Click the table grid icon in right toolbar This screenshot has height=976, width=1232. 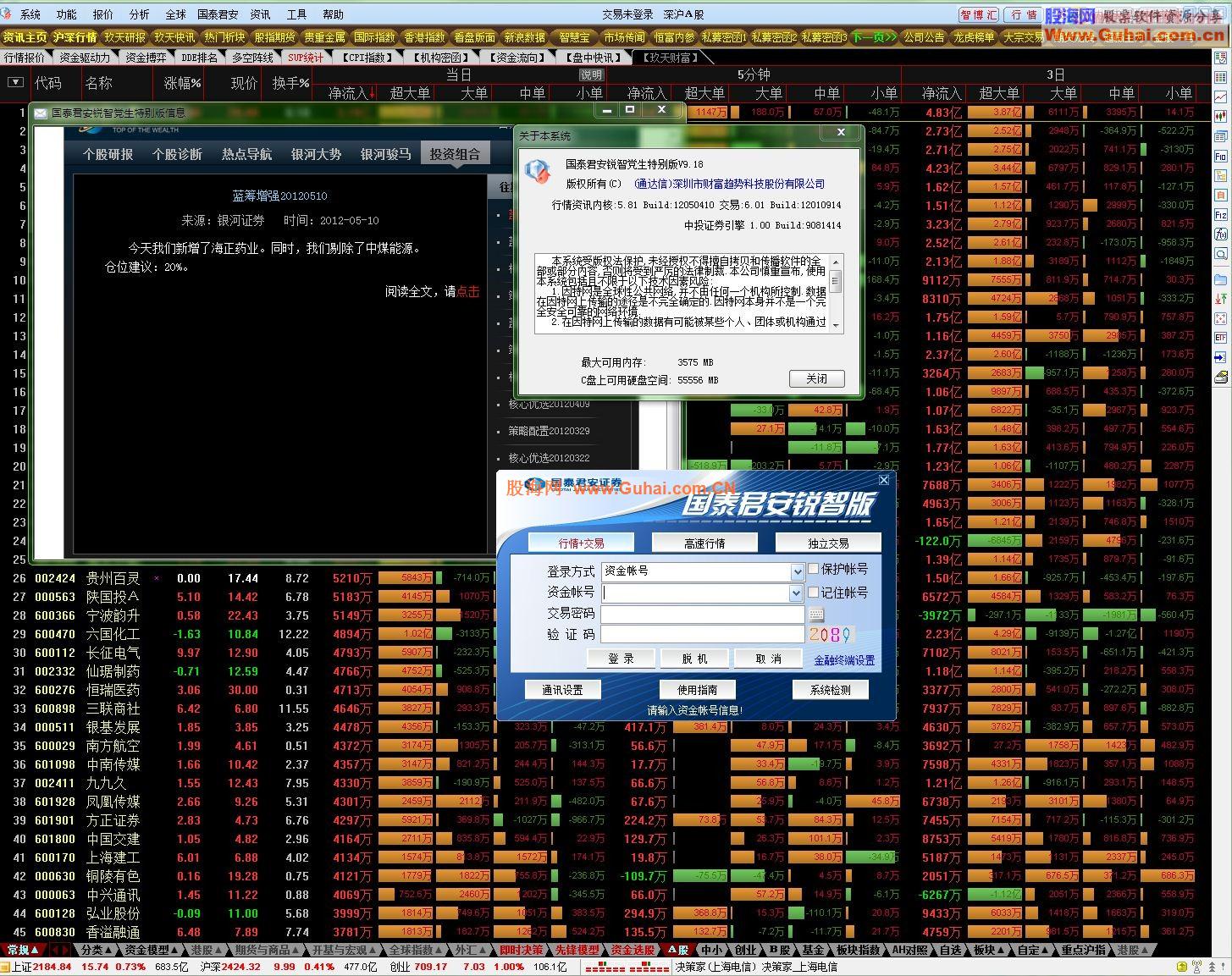(1221, 78)
